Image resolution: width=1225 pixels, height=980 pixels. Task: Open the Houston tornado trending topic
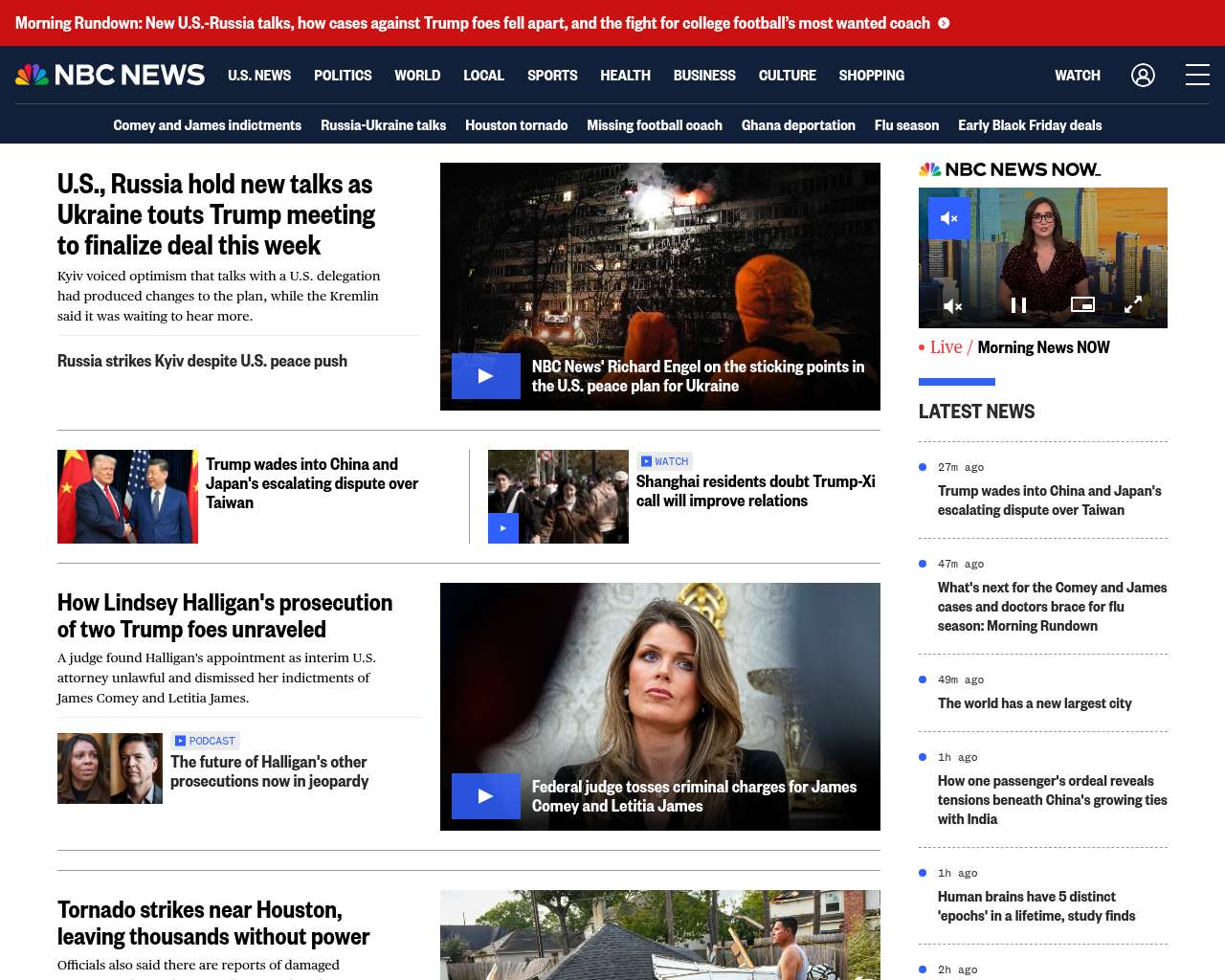pos(516,125)
